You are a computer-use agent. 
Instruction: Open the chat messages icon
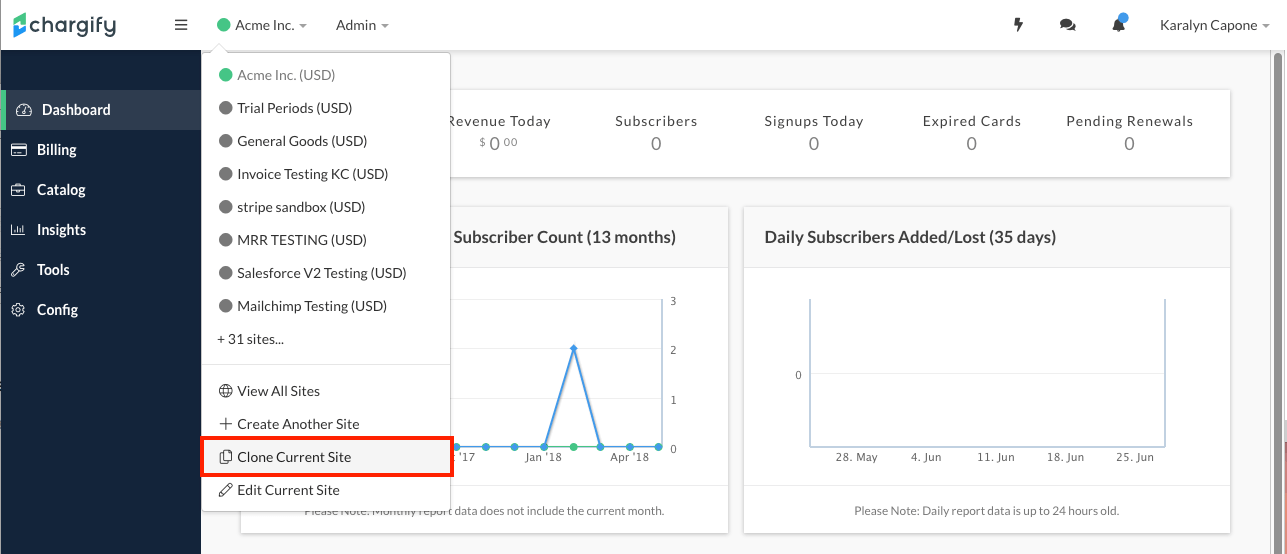[x=1067, y=25]
